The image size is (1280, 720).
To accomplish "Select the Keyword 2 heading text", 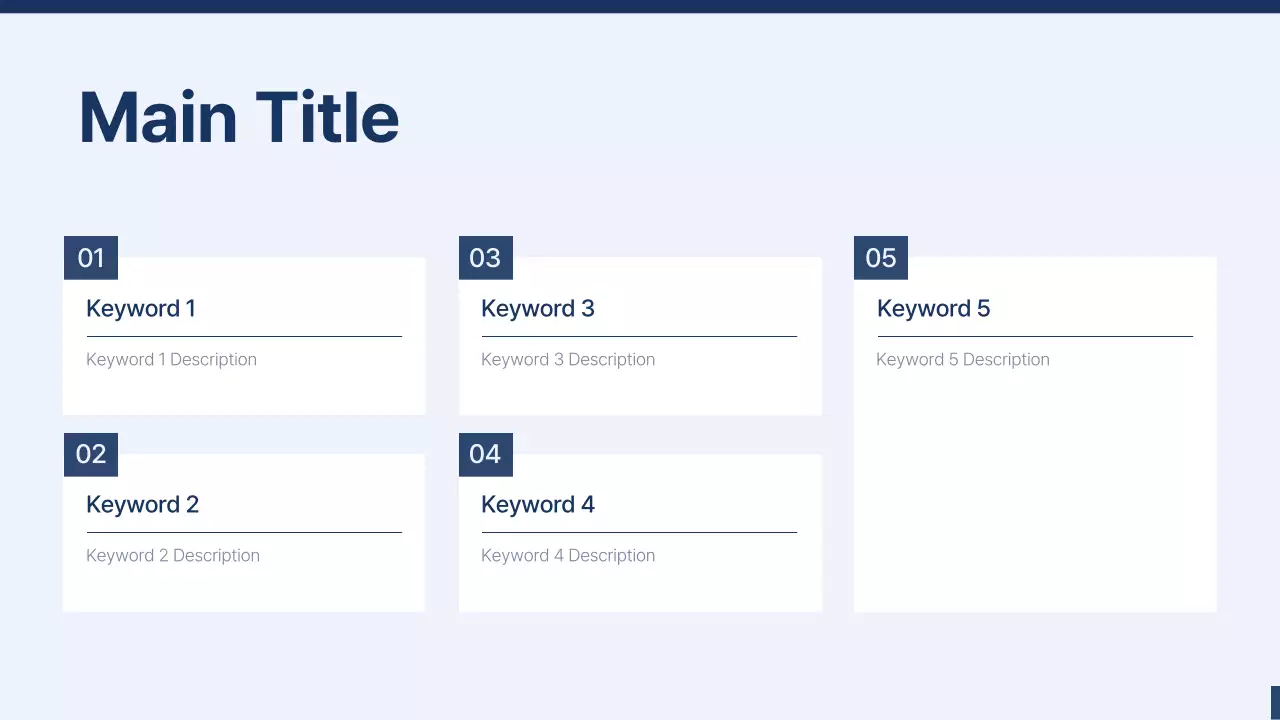I will click(142, 504).
